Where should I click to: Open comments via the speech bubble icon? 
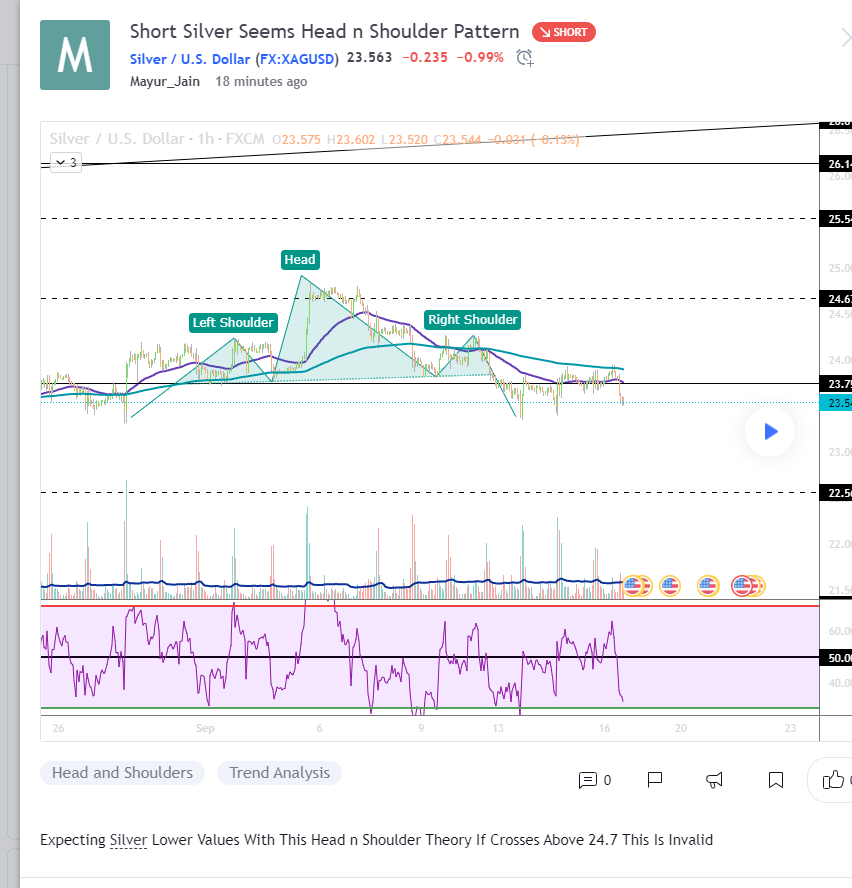[x=587, y=780]
